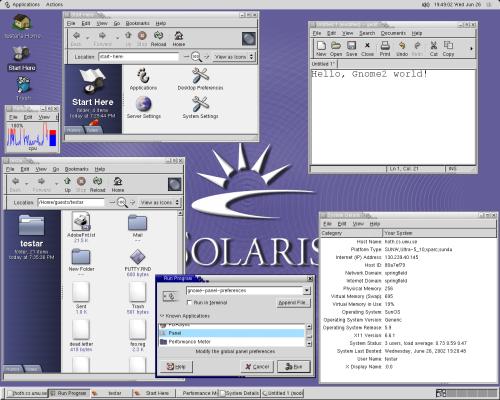Click the Undo icon in gedit toolbar
Viewport: 500px width, 400px height.
coord(402,48)
